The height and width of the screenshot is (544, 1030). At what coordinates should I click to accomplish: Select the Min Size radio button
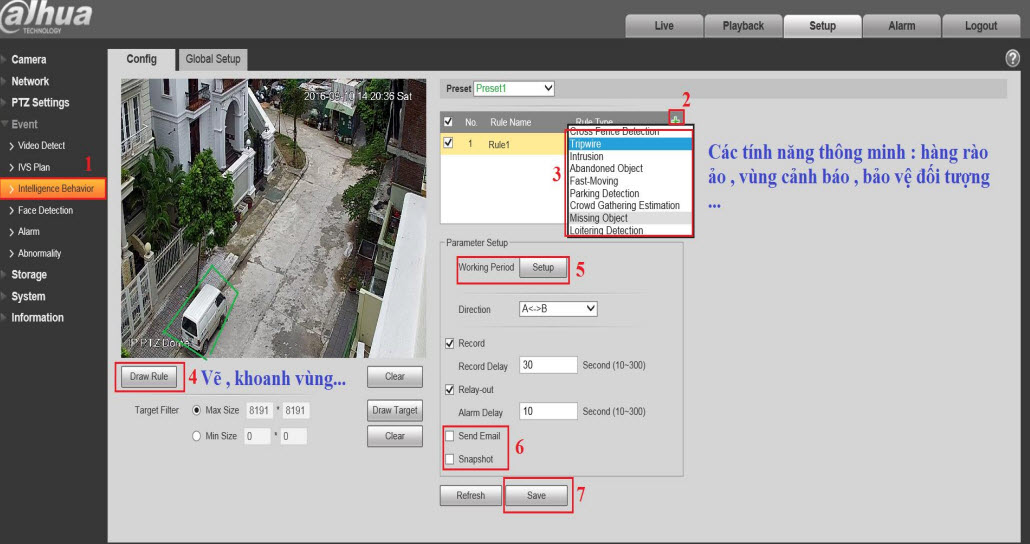[x=196, y=436]
